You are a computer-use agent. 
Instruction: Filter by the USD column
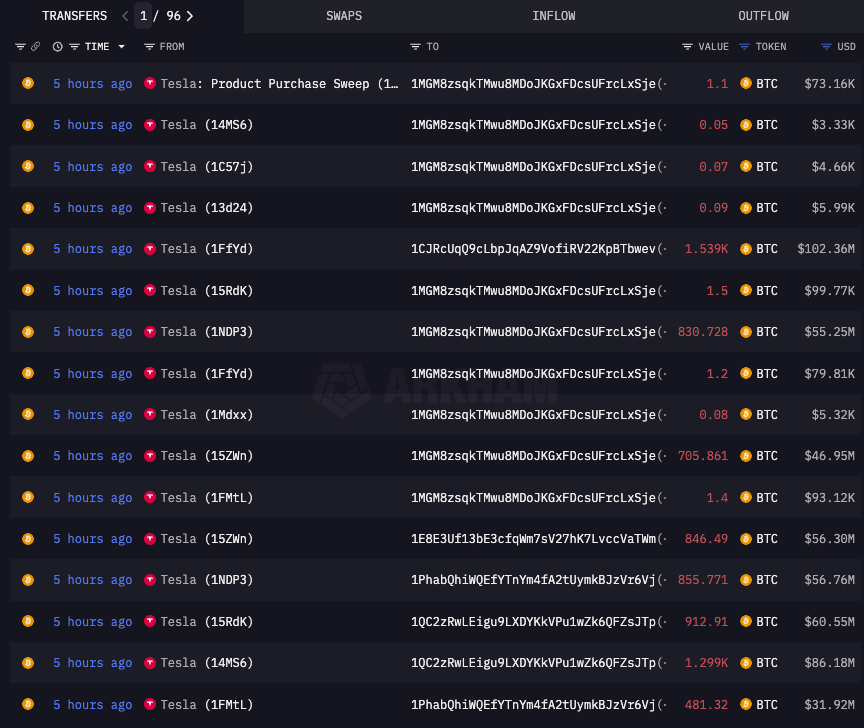pyautogui.click(x=826, y=47)
